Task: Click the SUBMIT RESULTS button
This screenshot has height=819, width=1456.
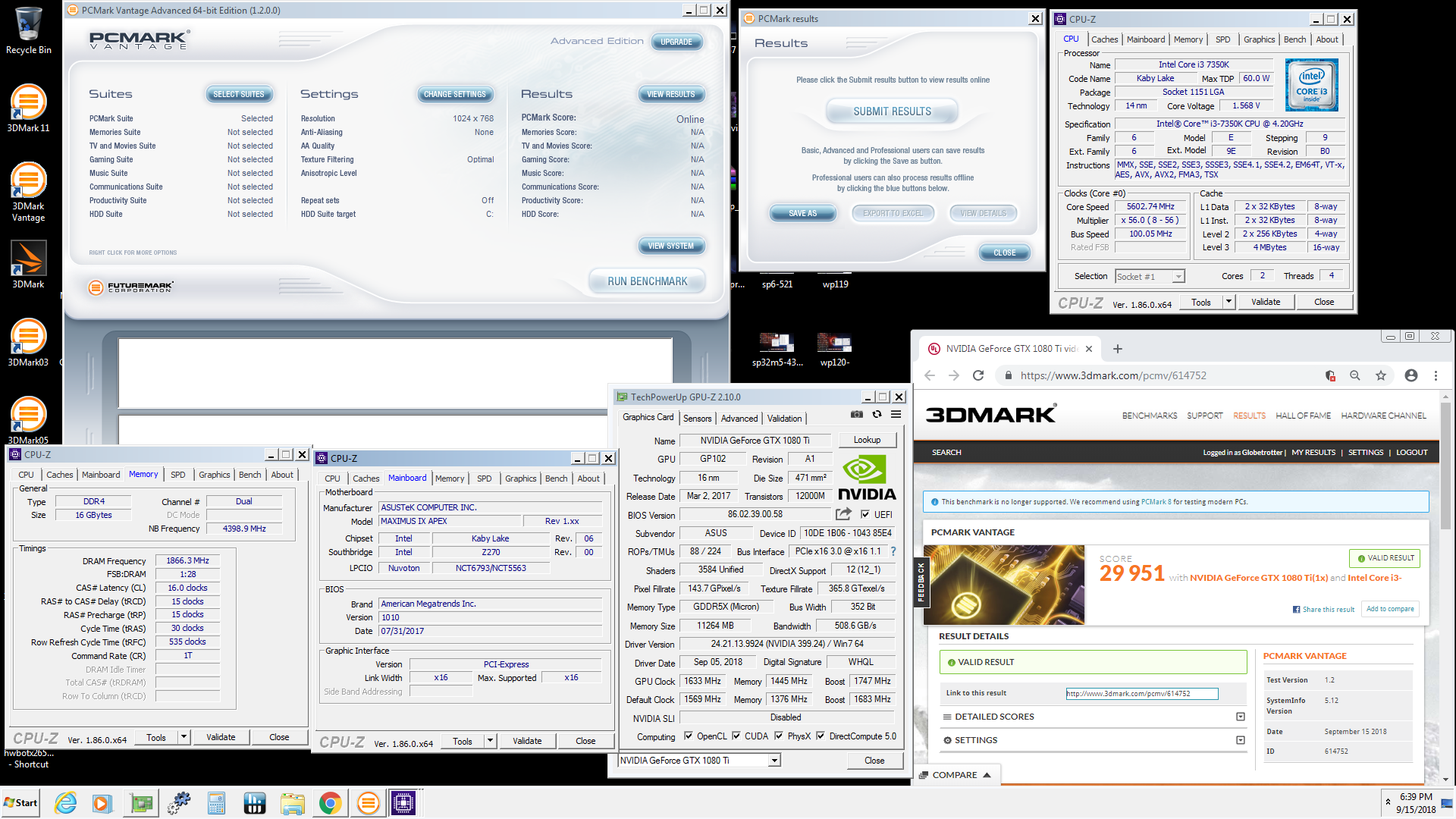Action: [892, 111]
